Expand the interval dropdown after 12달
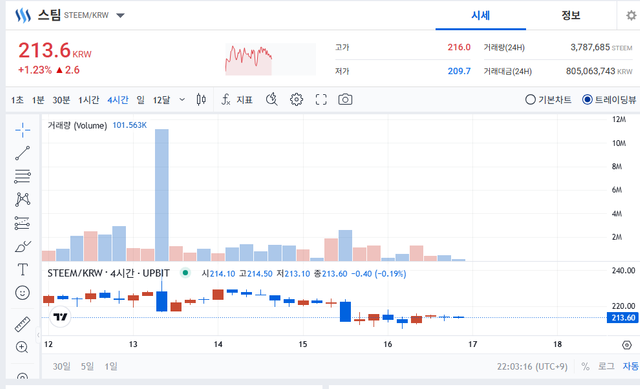This screenshot has height=389, width=640. 182,100
